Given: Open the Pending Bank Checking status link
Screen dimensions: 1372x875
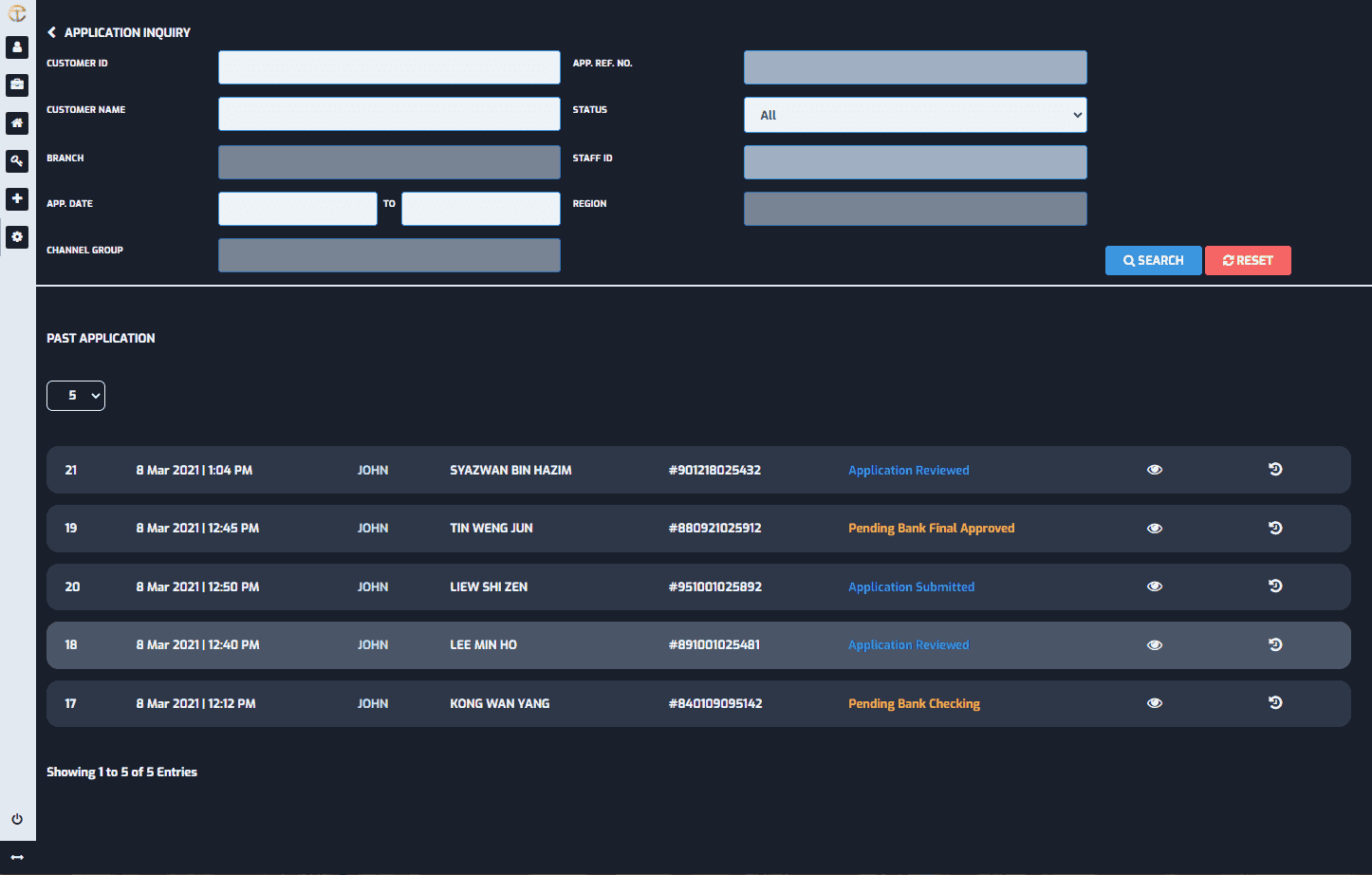Looking at the screenshot, I should [x=914, y=703].
